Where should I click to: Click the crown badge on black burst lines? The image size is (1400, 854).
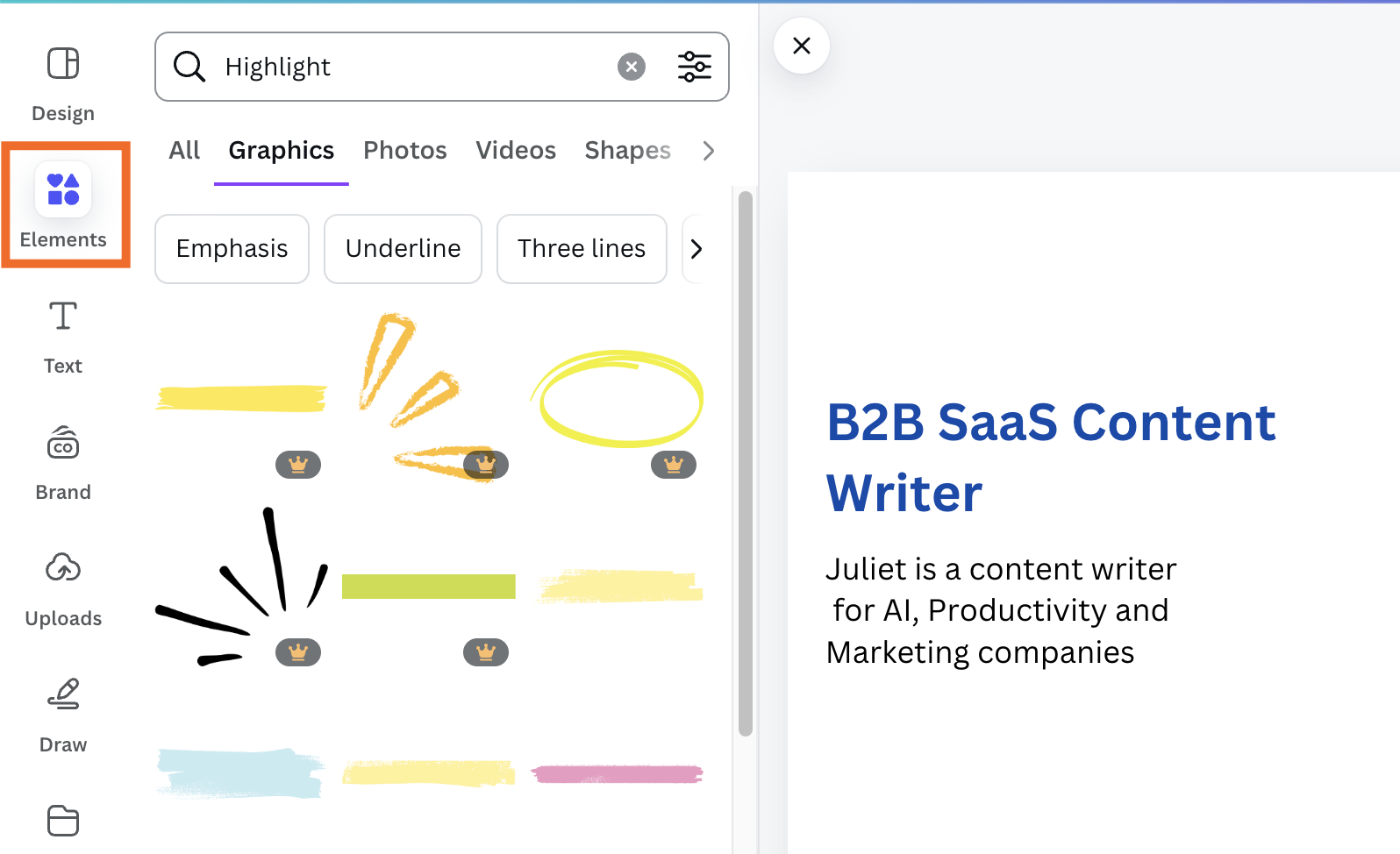(298, 652)
